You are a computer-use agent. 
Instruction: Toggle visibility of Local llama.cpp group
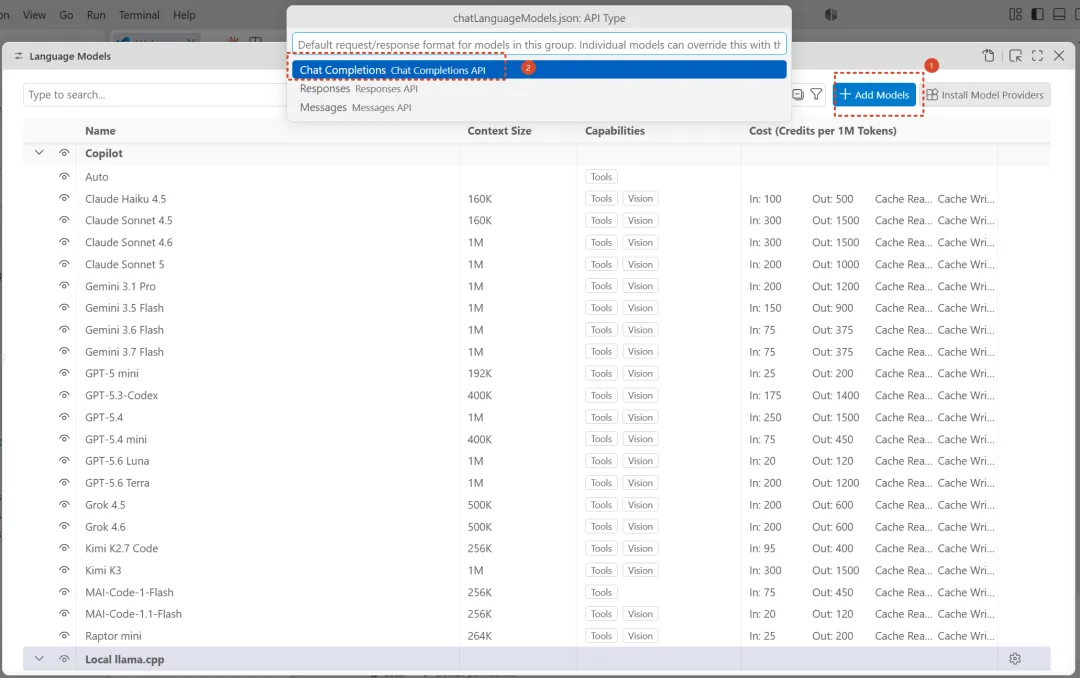coord(64,659)
